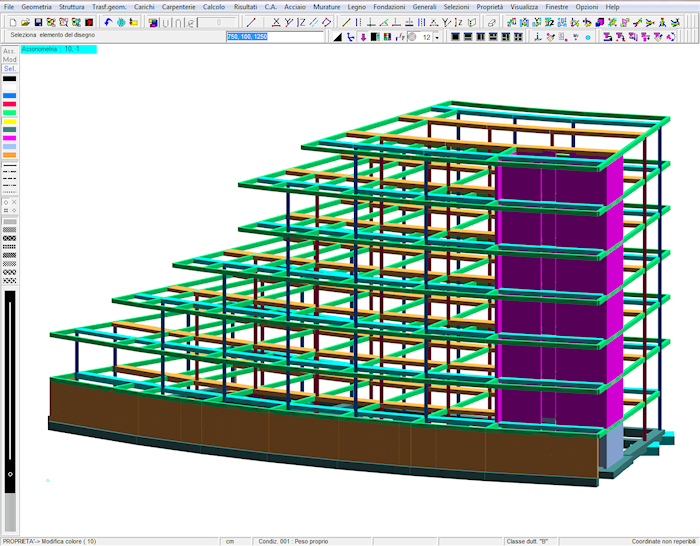The height and width of the screenshot is (546, 700).
Task: Open the Carpenterie menu
Action: (x=179, y=6)
